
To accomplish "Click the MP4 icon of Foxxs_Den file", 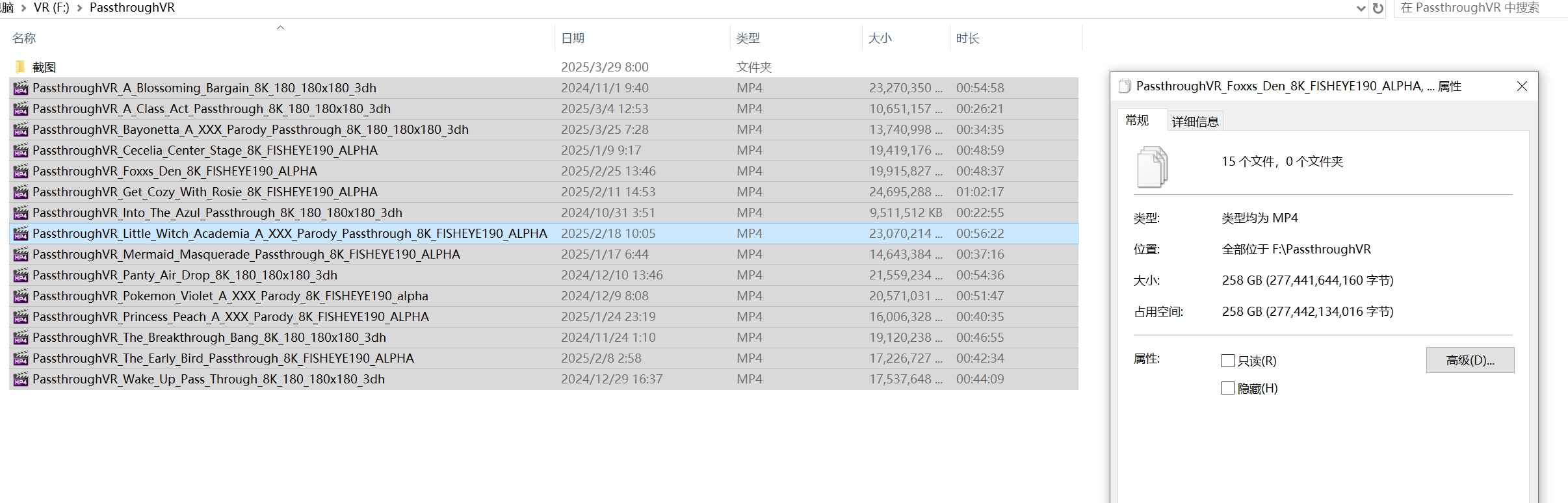I will coord(21,171).
